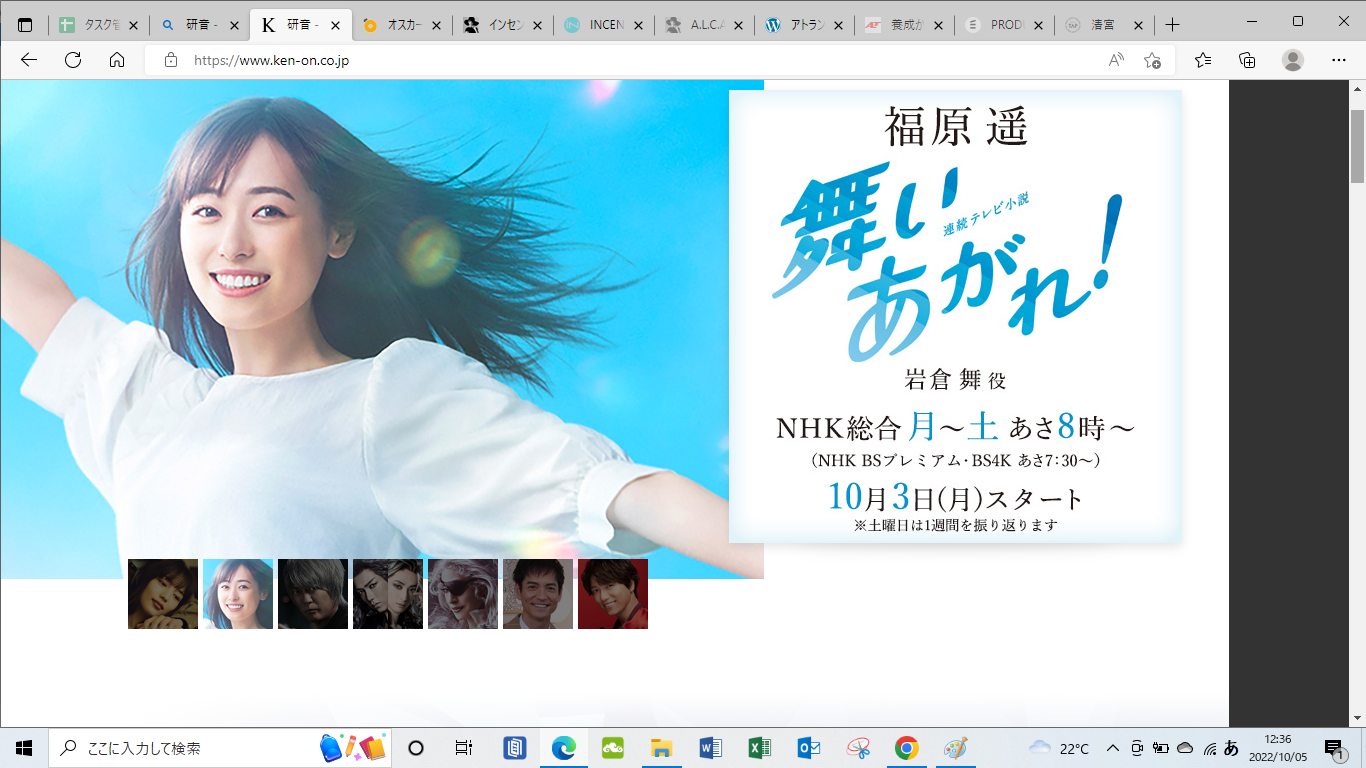Open Microsoft Word from taskbar
The image size is (1366, 768).
(x=711, y=748)
